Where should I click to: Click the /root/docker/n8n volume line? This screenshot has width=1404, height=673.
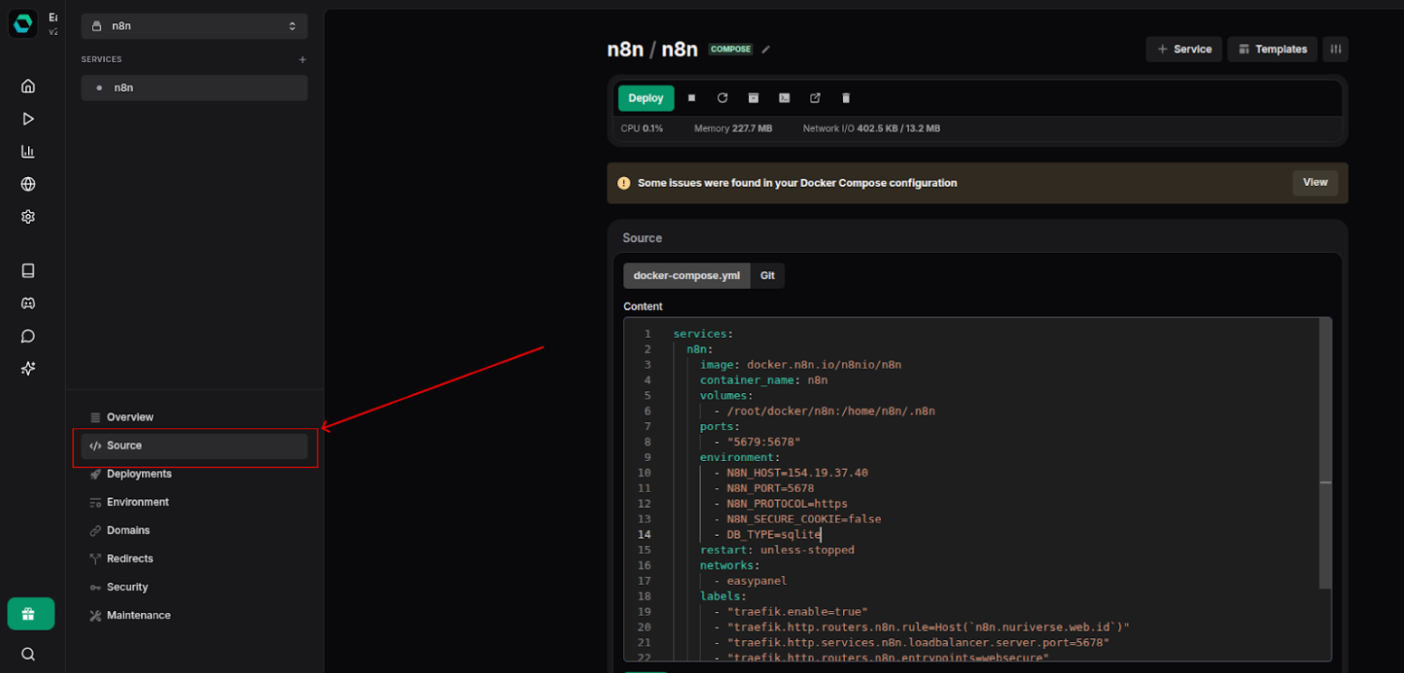pos(824,411)
